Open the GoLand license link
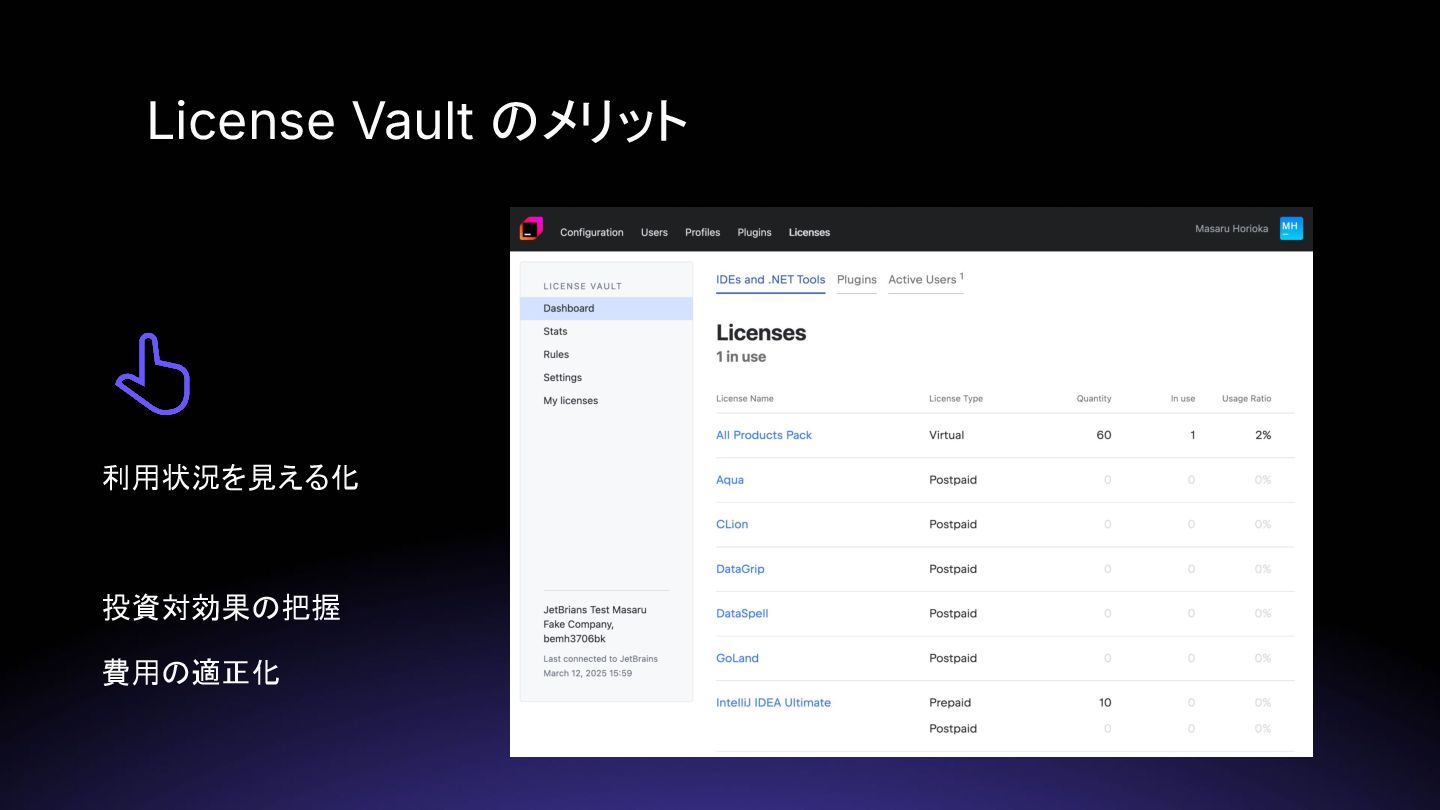The width and height of the screenshot is (1440, 810). pyautogui.click(x=737, y=658)
